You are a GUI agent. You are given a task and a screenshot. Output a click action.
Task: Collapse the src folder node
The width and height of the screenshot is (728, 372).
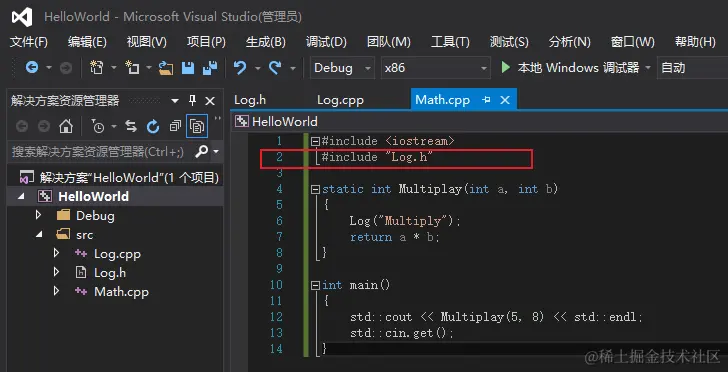point(39,235)
